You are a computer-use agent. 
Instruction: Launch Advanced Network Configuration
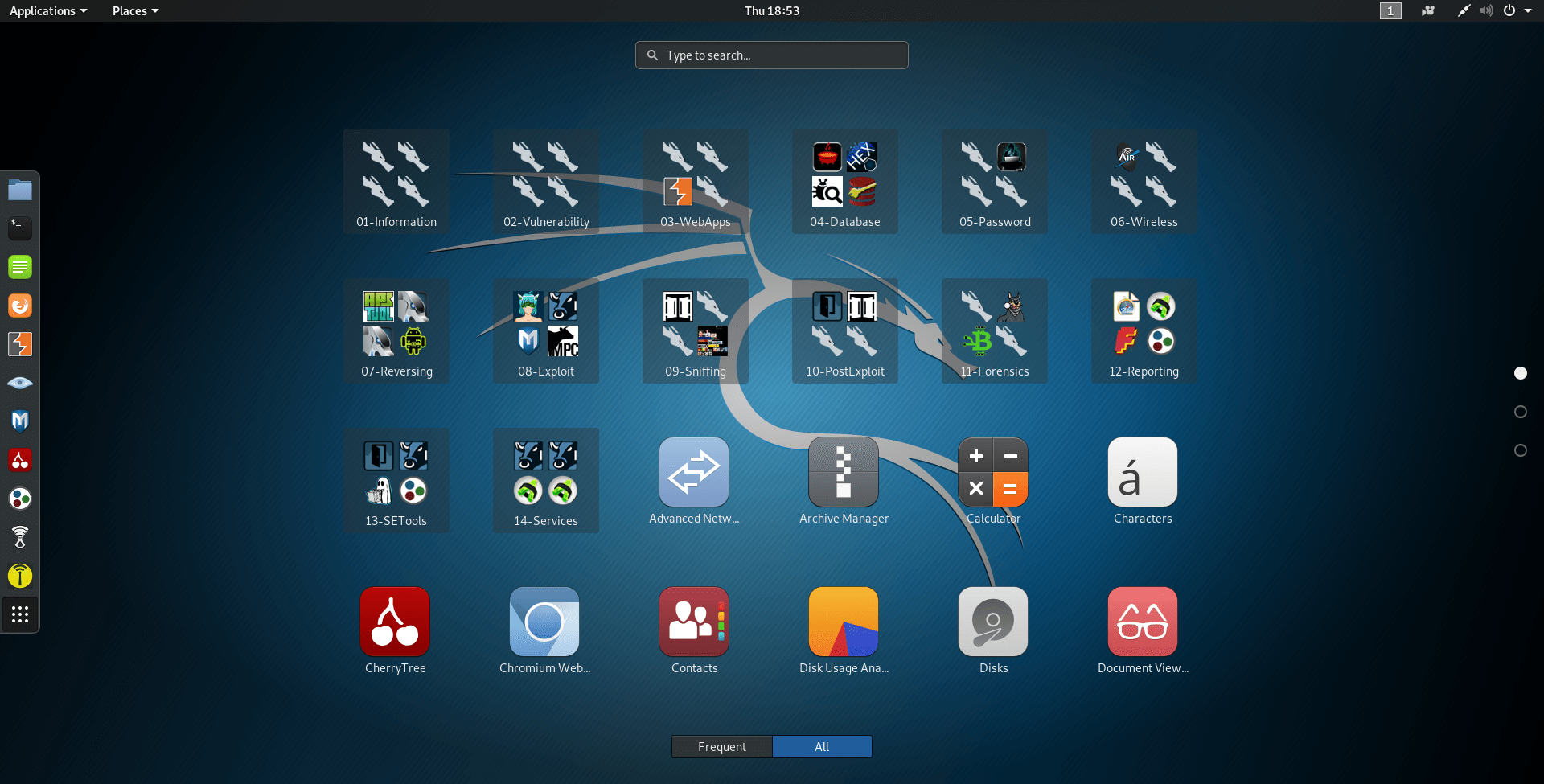[694, 481]
